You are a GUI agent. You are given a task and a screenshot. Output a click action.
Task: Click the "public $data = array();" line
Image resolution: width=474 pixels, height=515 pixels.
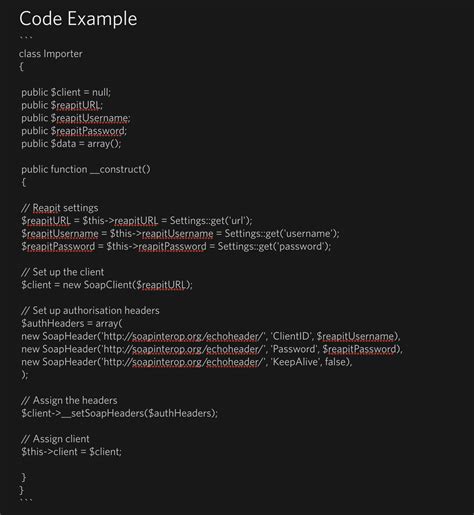click(71, 144)
